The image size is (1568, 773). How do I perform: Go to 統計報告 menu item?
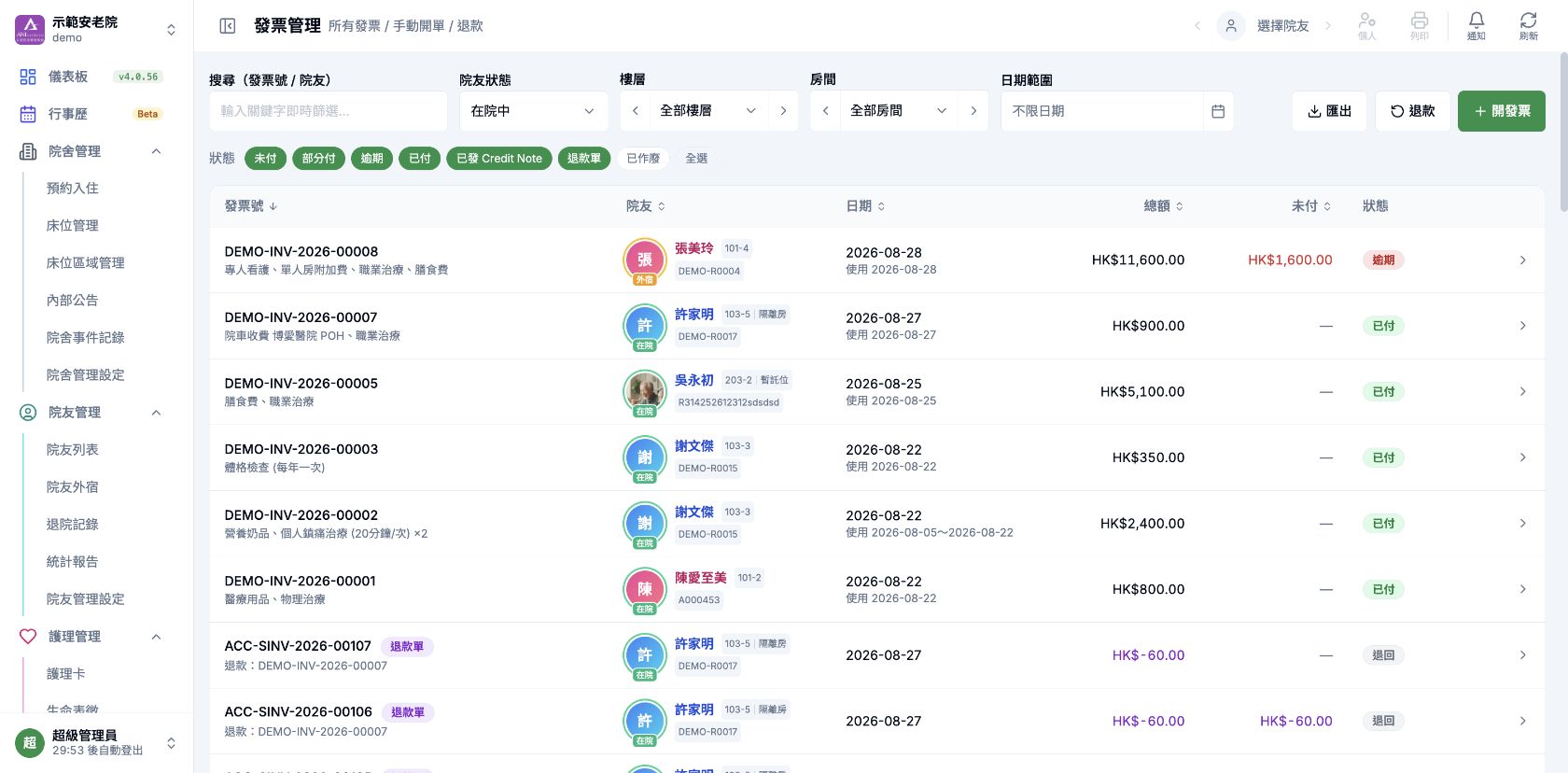click(x=73, y=562)
